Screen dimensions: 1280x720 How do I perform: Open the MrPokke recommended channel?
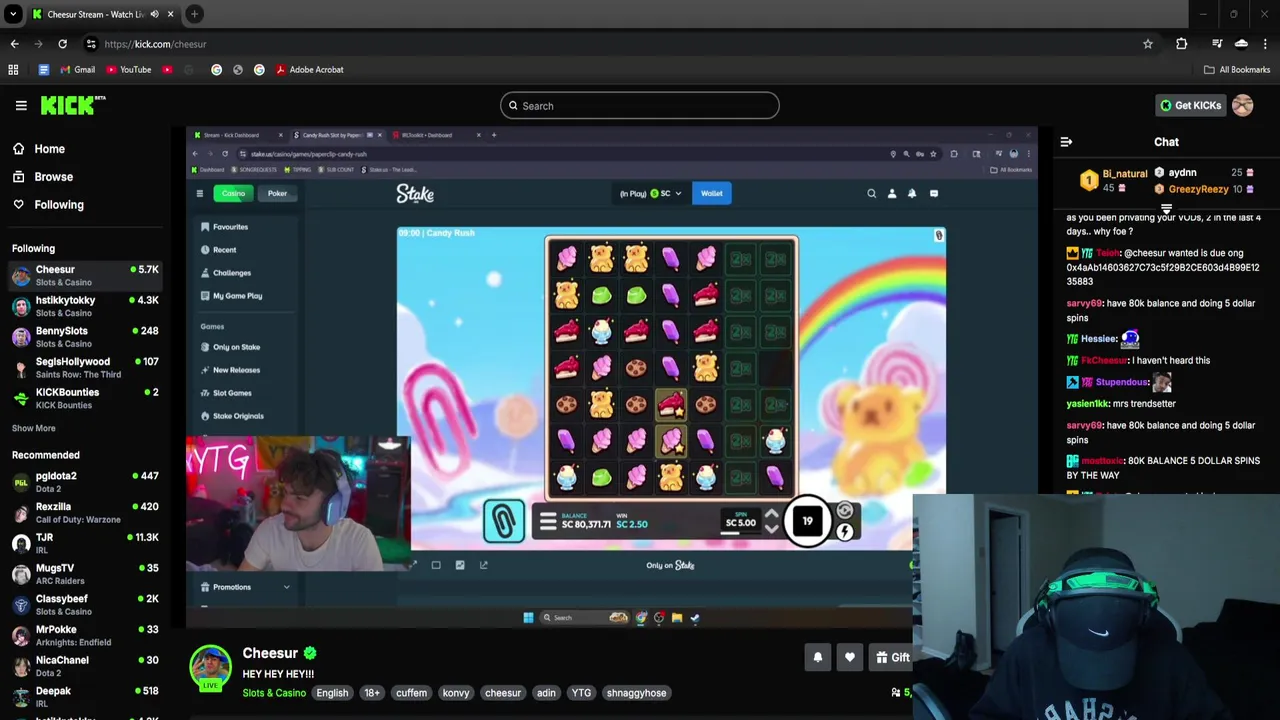(x=85, y=635)
